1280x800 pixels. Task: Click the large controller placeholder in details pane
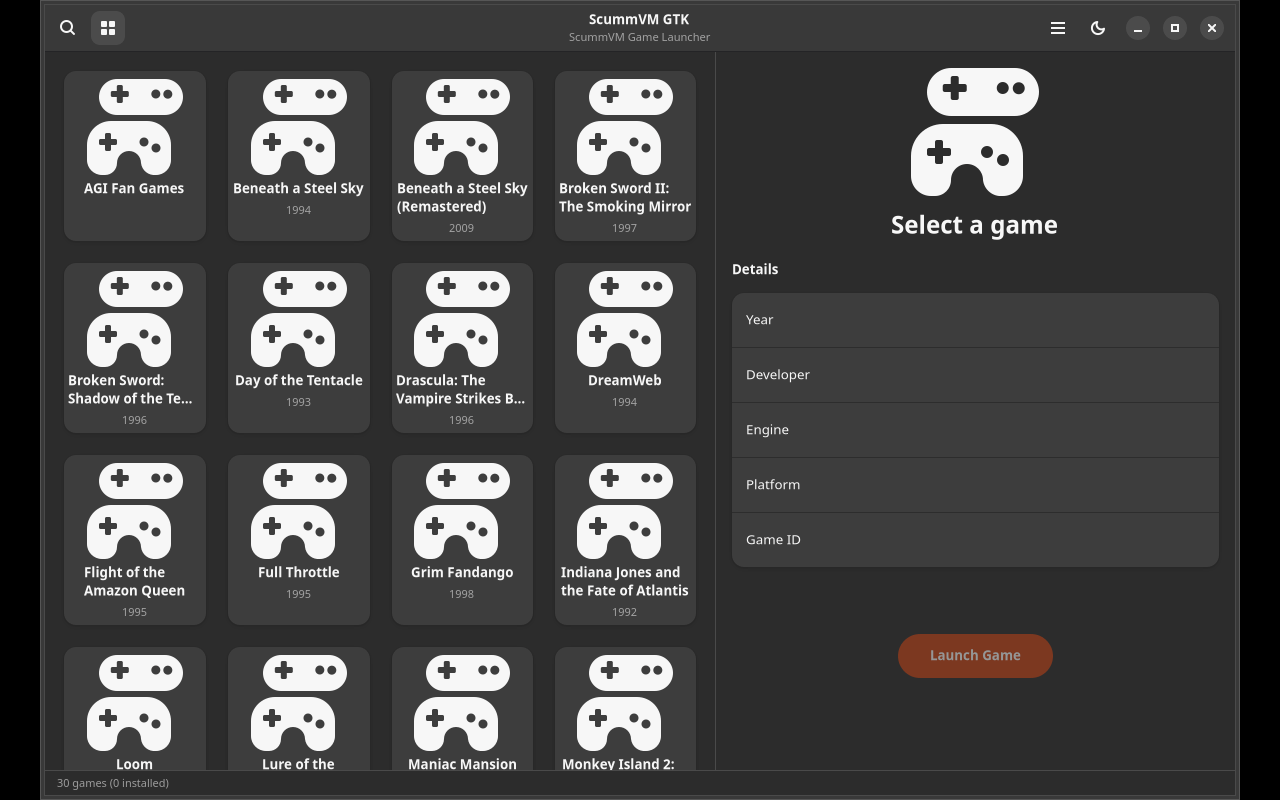click(x=975, y=132)
